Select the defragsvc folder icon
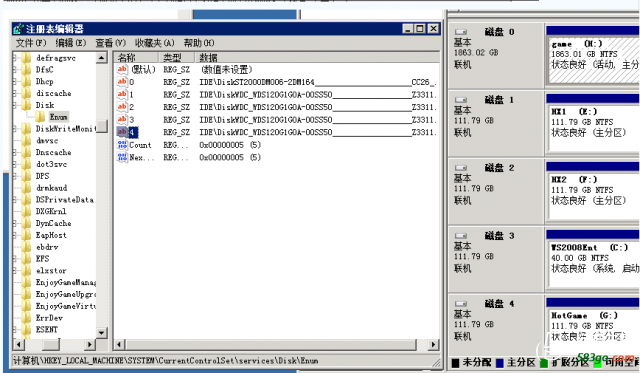640x373 pixels. [x=27, y=58]
